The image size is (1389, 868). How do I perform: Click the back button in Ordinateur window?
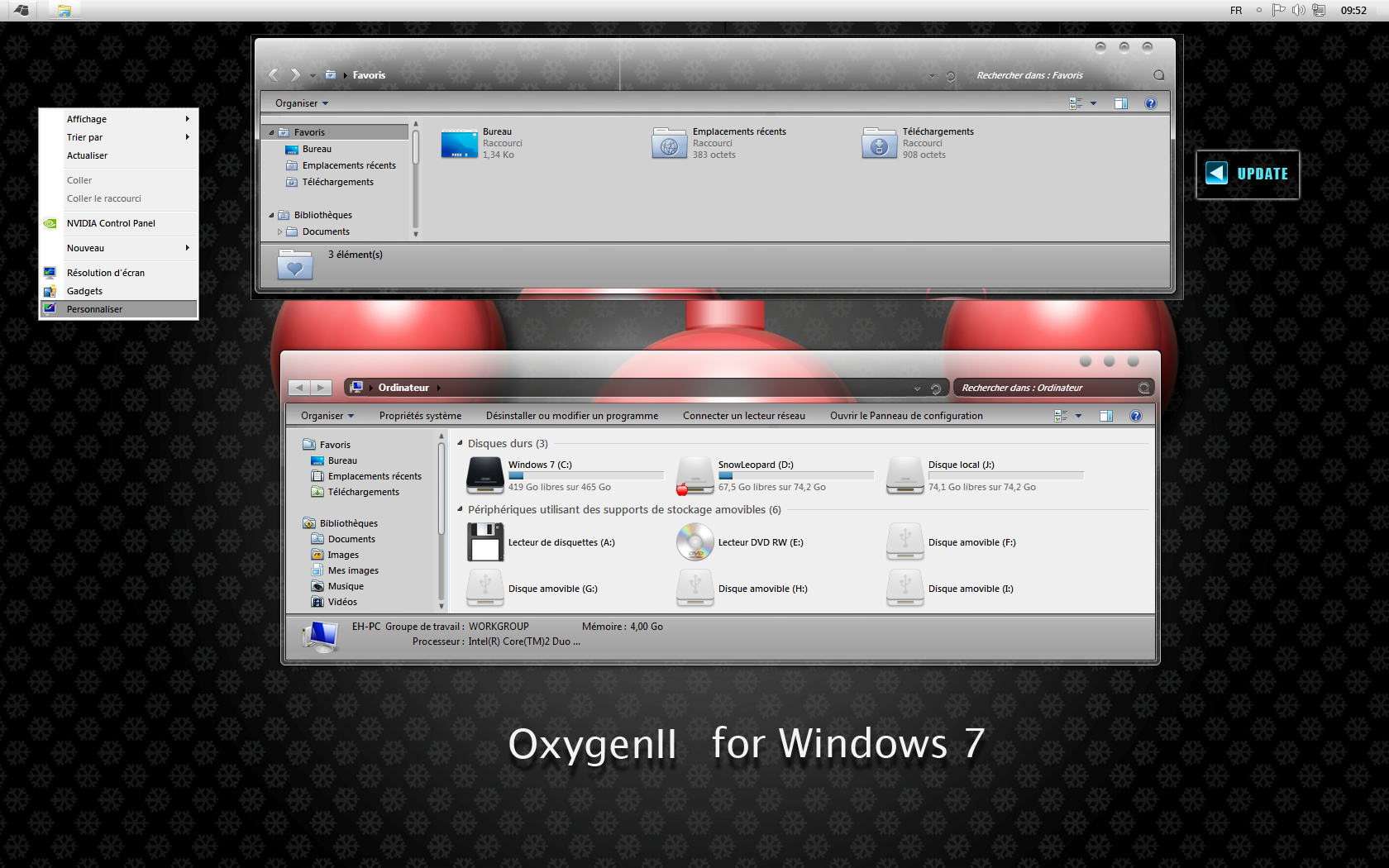[298, 388]
